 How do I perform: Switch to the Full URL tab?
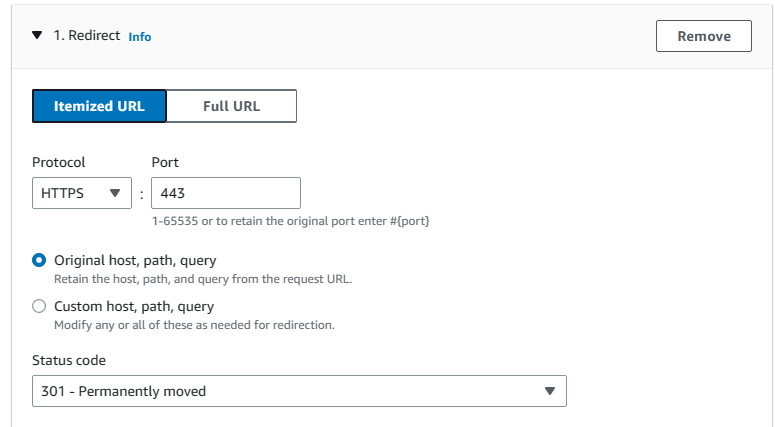click(231, 106)
